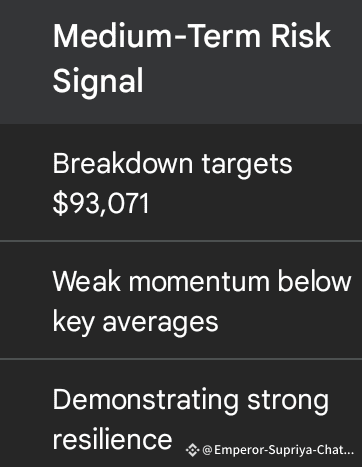Click the Binance logo icon in watermark

click(x=192, y=450)
